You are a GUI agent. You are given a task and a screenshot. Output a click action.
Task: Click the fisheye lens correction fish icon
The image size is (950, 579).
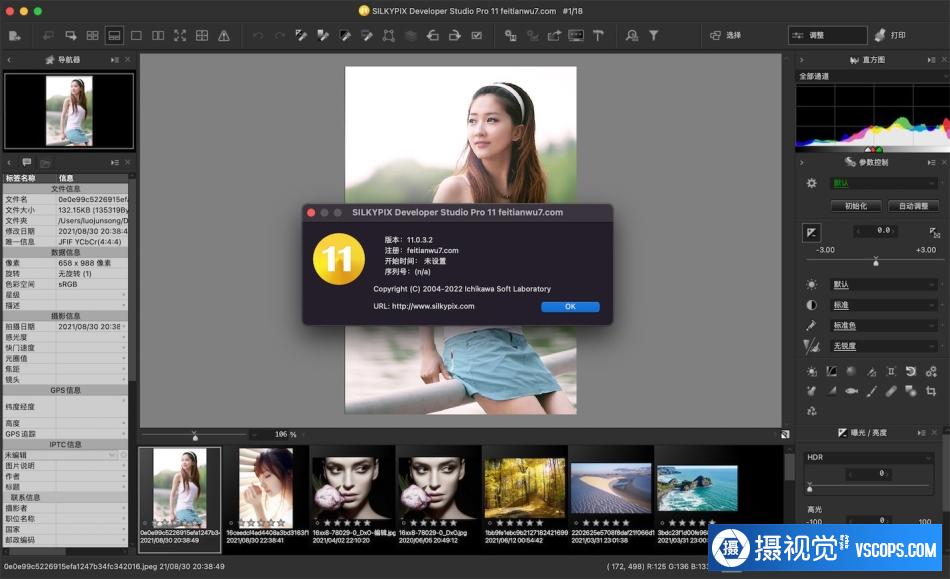pyautogui.click(x=851, y=391)
